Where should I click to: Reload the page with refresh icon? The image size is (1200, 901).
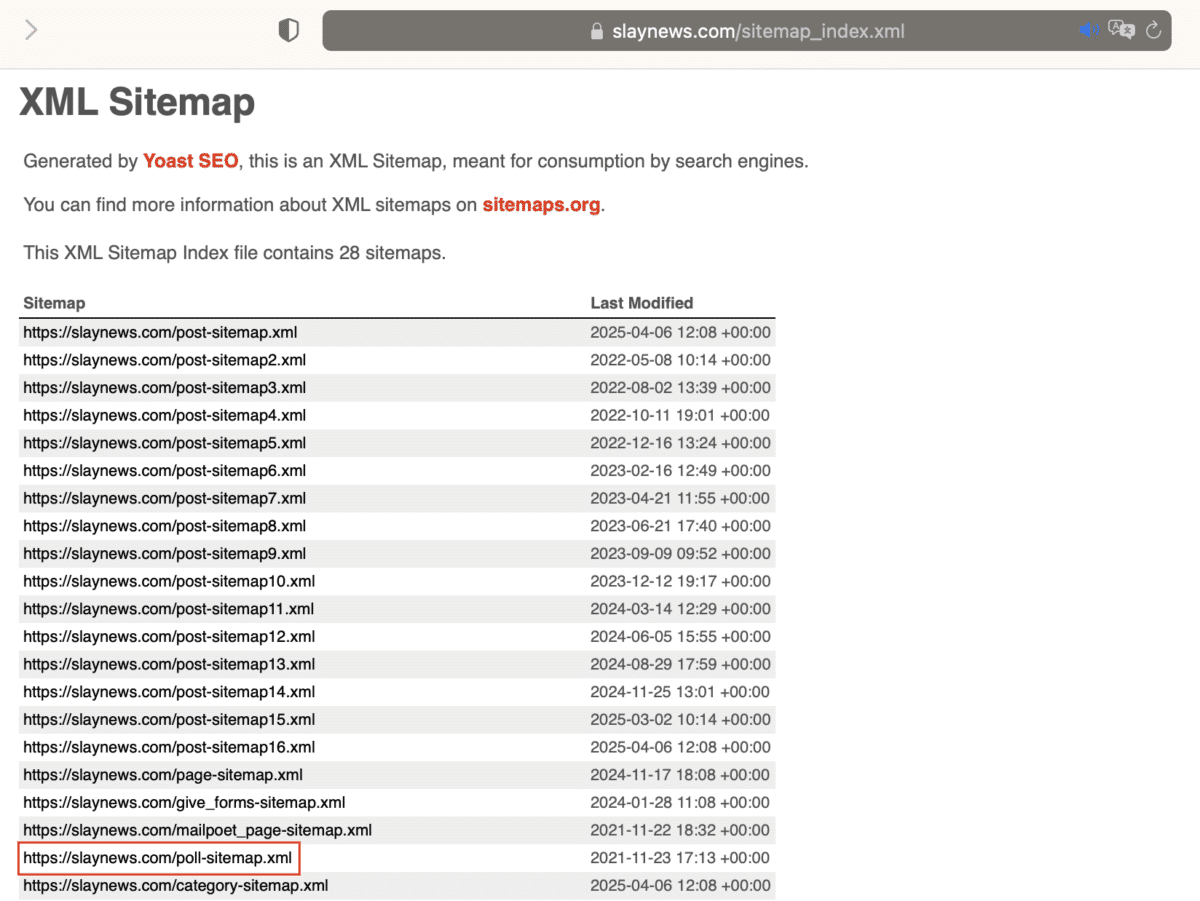(x=1154, y=30)
